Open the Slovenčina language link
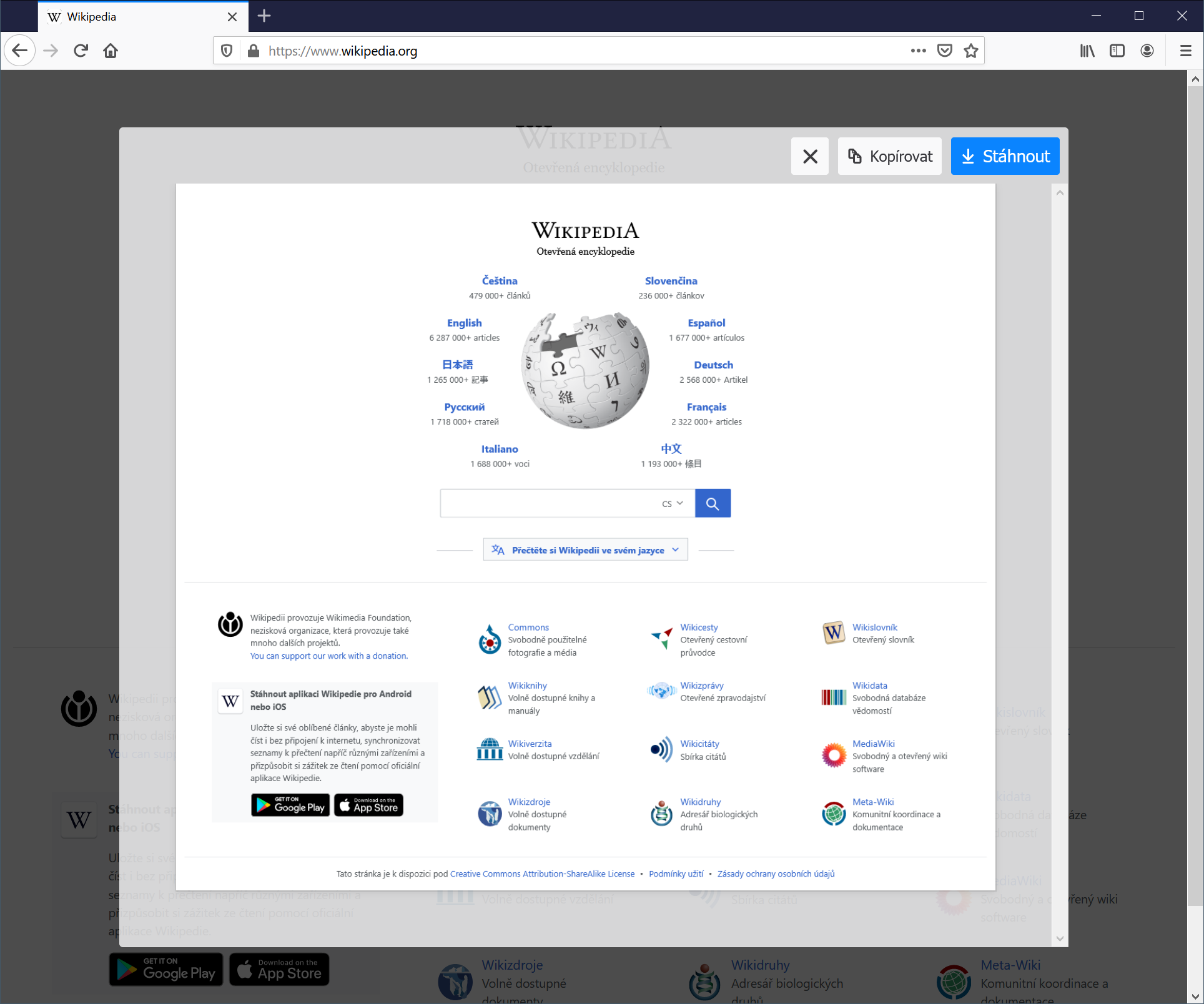The image size is (1204, 1004). click(671, 281)
